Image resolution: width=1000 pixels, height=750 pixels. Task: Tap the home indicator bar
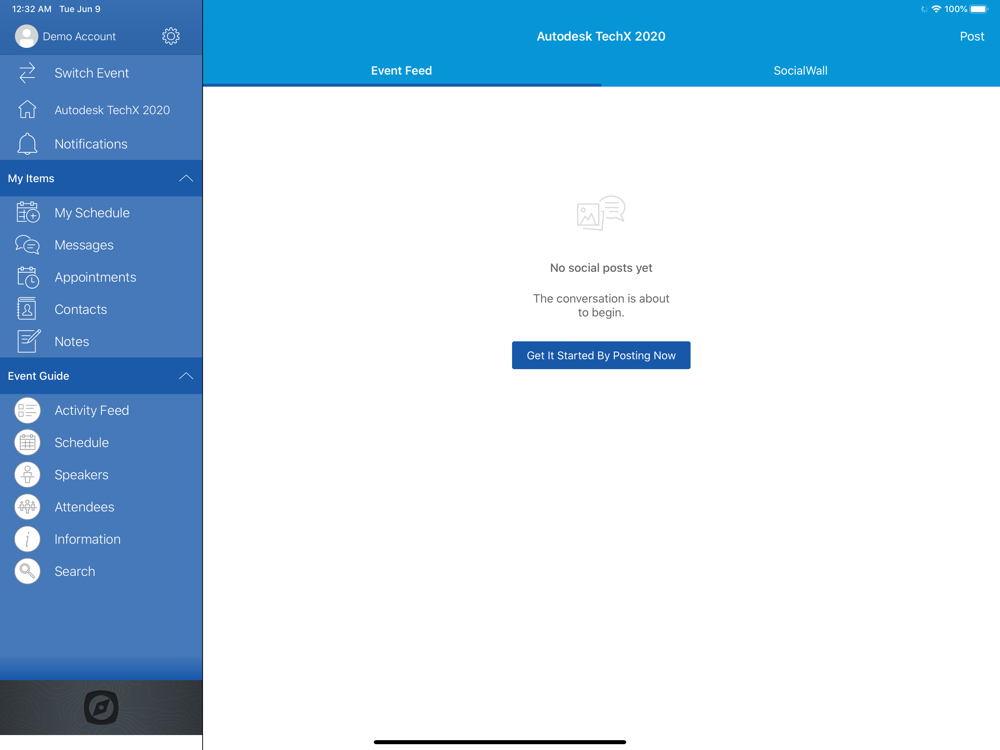click(499, 742)
